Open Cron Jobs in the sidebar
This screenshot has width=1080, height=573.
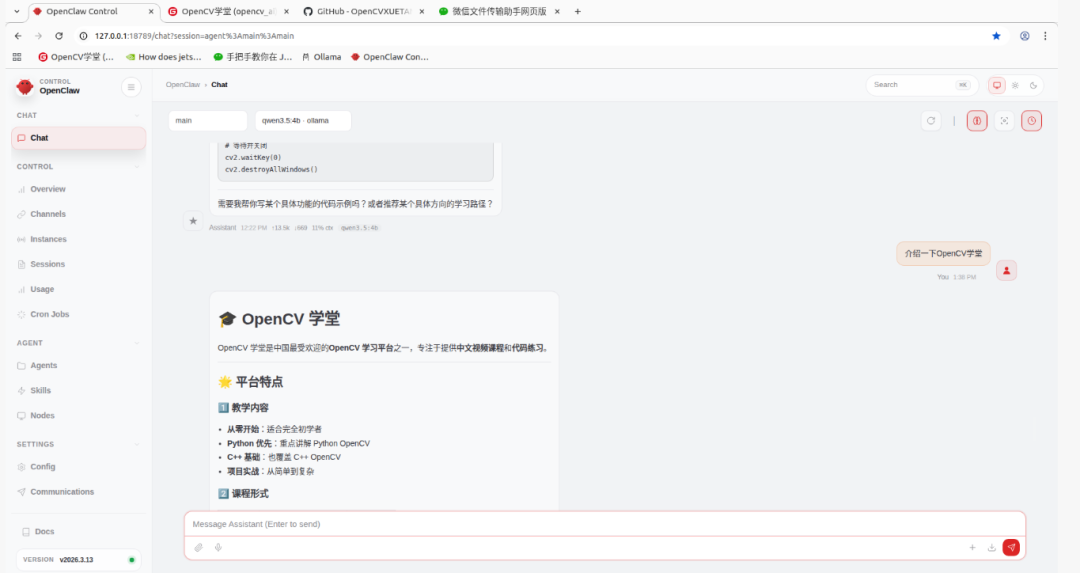coord(50,314)
